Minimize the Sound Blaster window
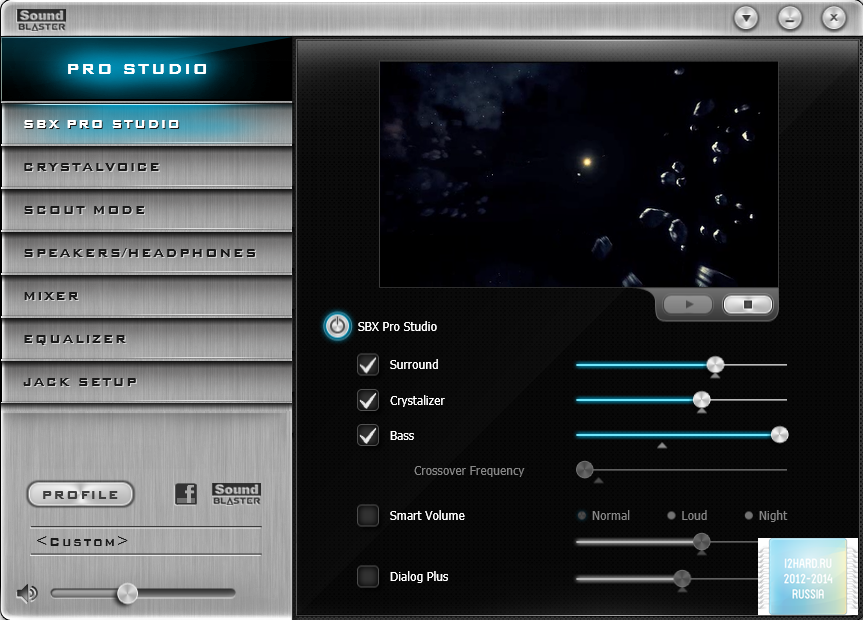The height and width of the screenshot is (620, 863). click(x=790, y=18)
